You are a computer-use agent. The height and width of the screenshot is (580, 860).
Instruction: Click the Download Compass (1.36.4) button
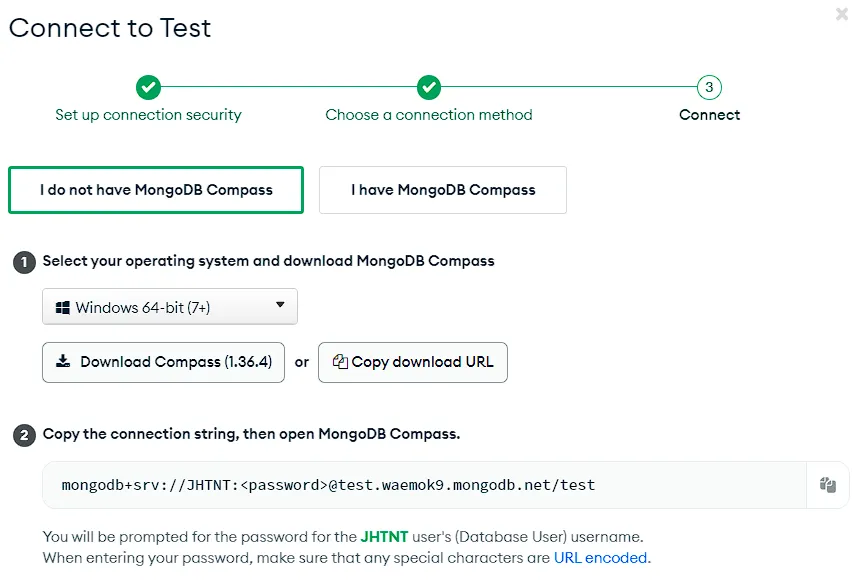tap(163, 362)
